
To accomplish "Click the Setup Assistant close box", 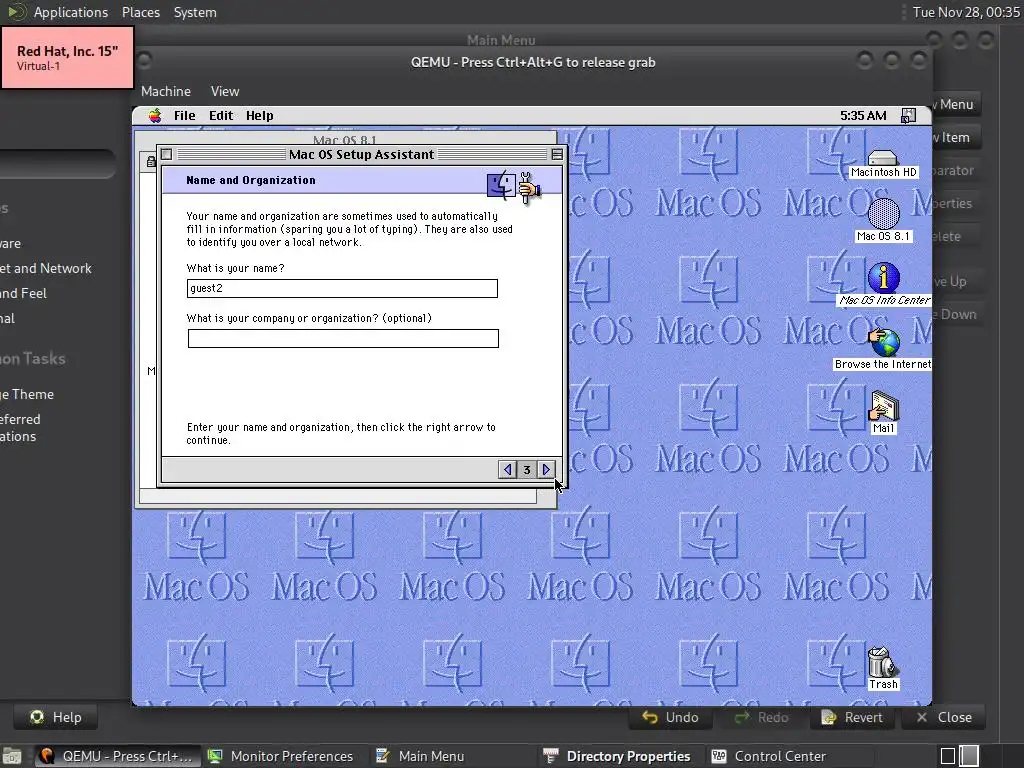I will pyautogui.click(x=167, y=155).
